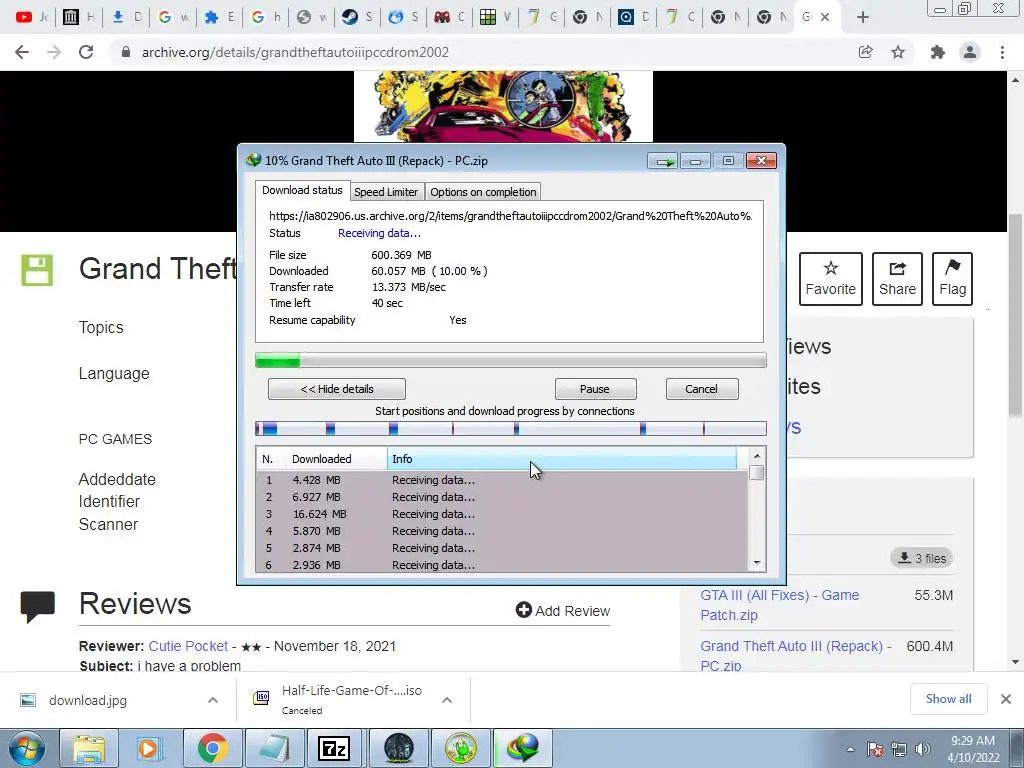This screenshot has height=768, width=1024.
Task: Open volume speaker tray icon
Action: (923, 749)
